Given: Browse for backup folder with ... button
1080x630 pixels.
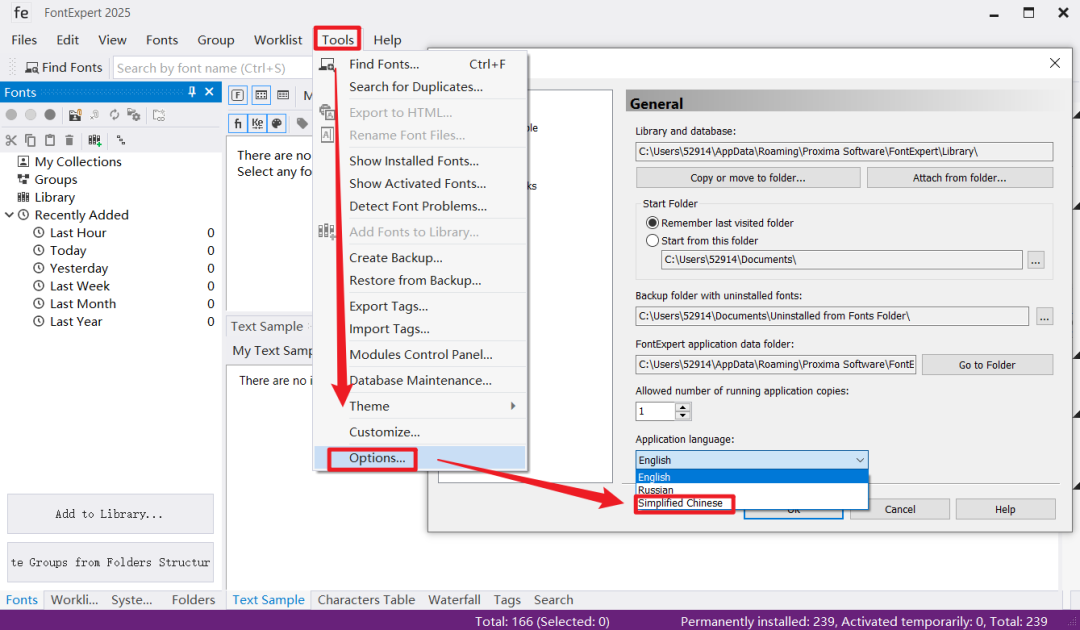Looking at the screenshot, I should (x=1044, y=317).
